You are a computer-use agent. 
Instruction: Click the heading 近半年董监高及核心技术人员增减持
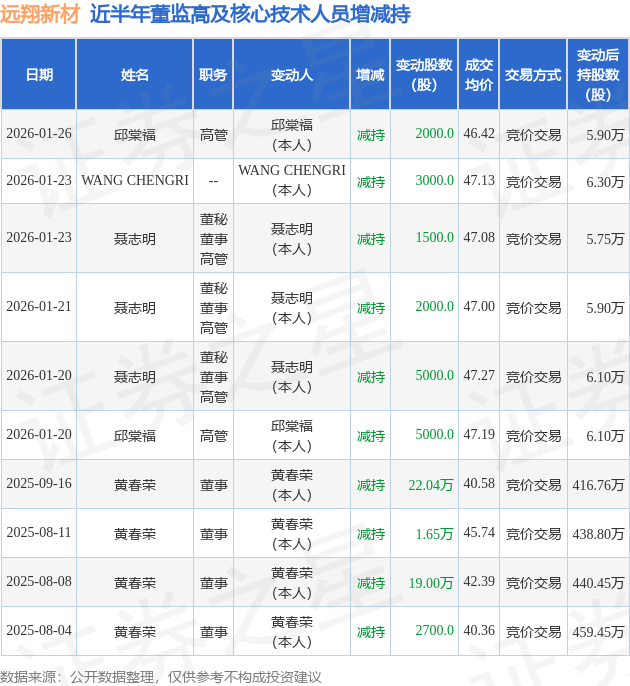250,14
